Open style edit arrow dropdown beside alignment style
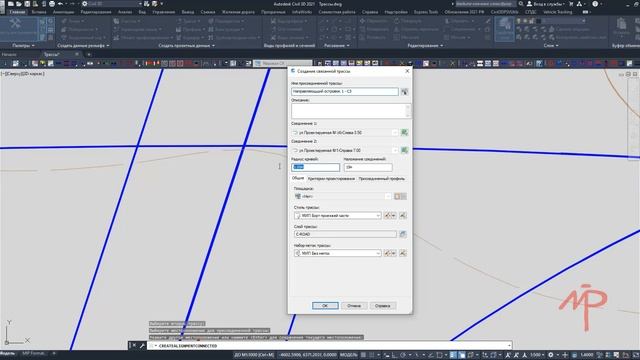 [x=393, y=216]
